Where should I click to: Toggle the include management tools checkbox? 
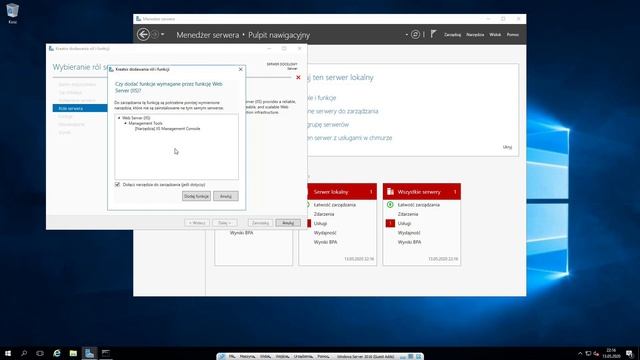pyautogui.click(x=118, y=184)
